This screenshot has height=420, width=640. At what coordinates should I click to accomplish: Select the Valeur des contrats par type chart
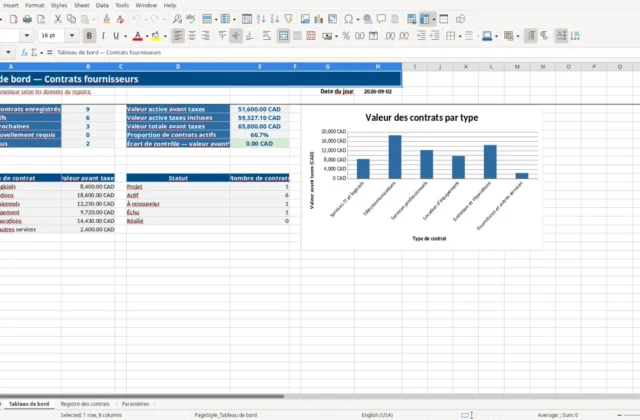[422, 178]
